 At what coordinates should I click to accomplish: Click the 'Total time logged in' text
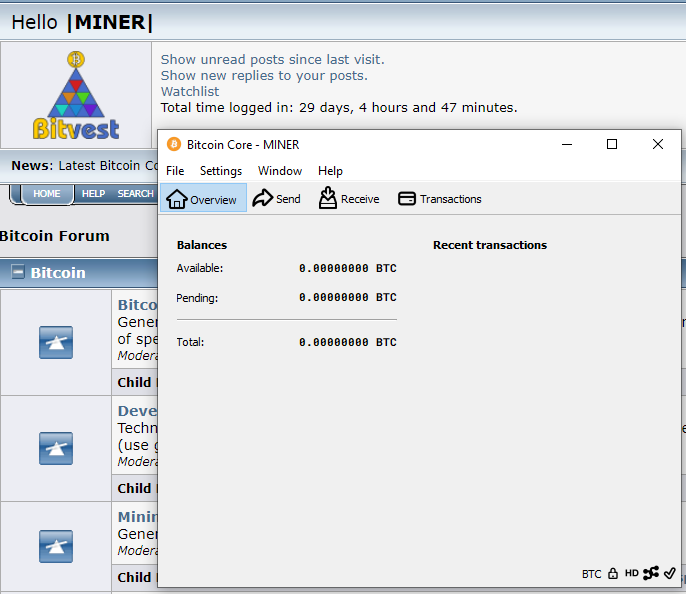pos(339,107)
